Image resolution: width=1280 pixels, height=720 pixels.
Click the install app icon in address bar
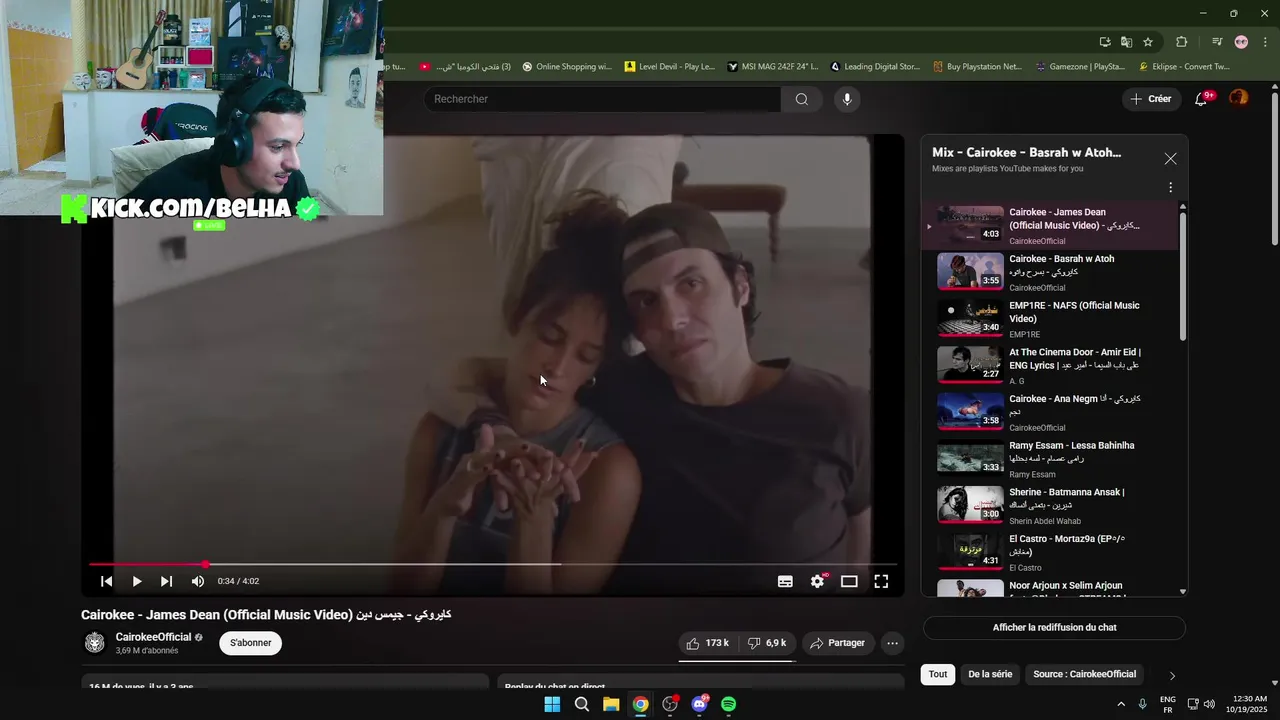pyautogui.click(x=1105, y=42)
